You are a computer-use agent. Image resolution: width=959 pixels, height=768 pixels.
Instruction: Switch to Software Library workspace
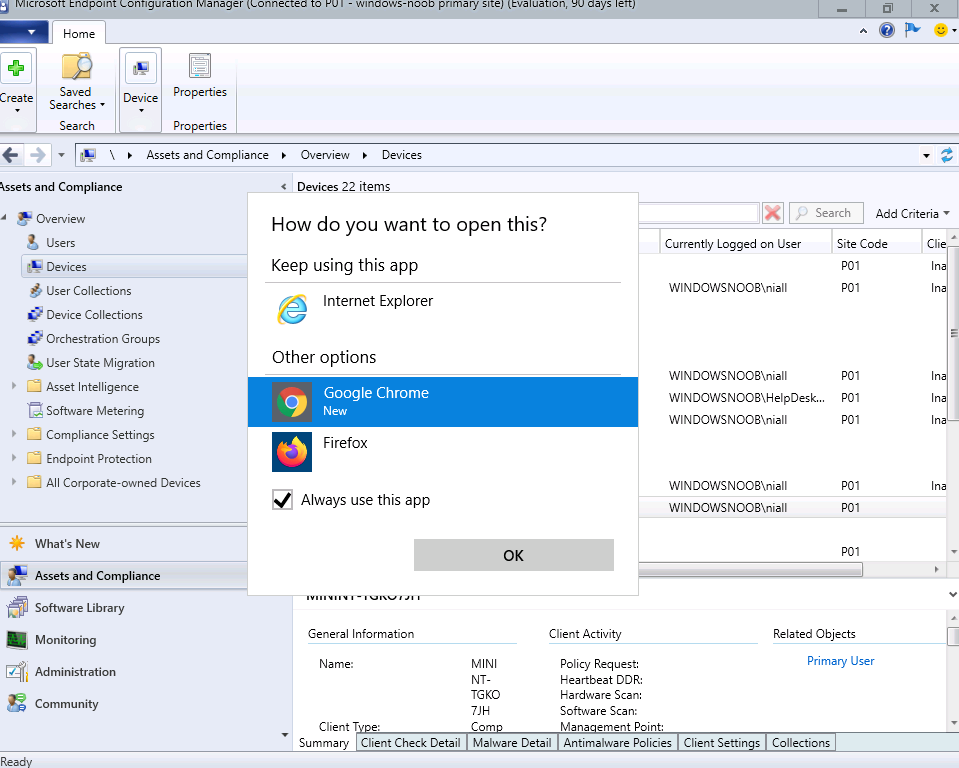pos(80,608)
